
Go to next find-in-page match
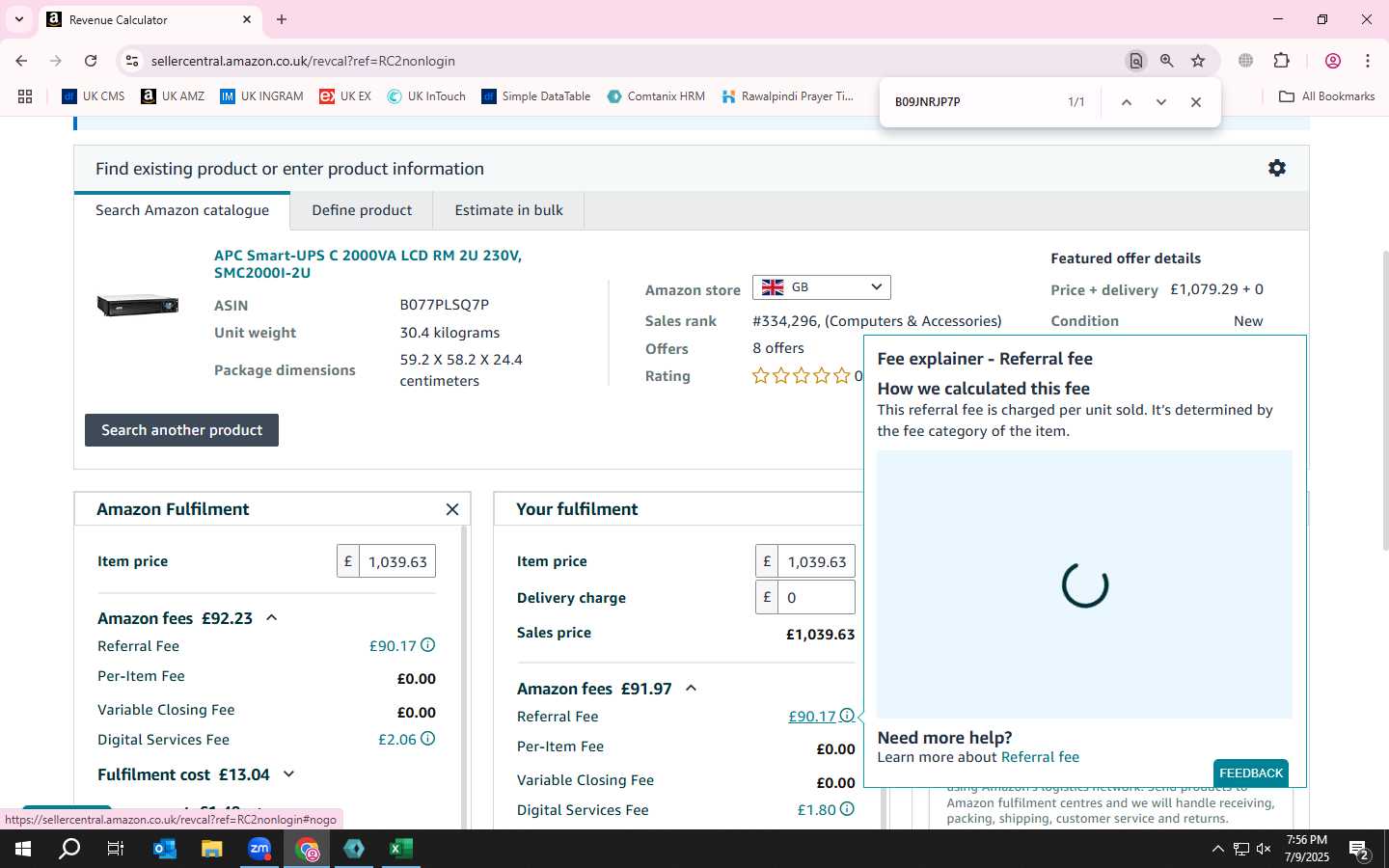[x=1161, y=102]
